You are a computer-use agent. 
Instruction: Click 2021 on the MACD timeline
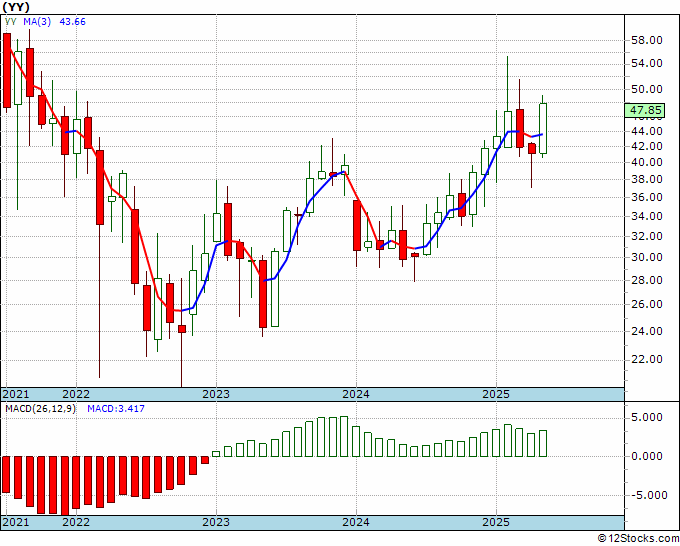click(16, 522)
